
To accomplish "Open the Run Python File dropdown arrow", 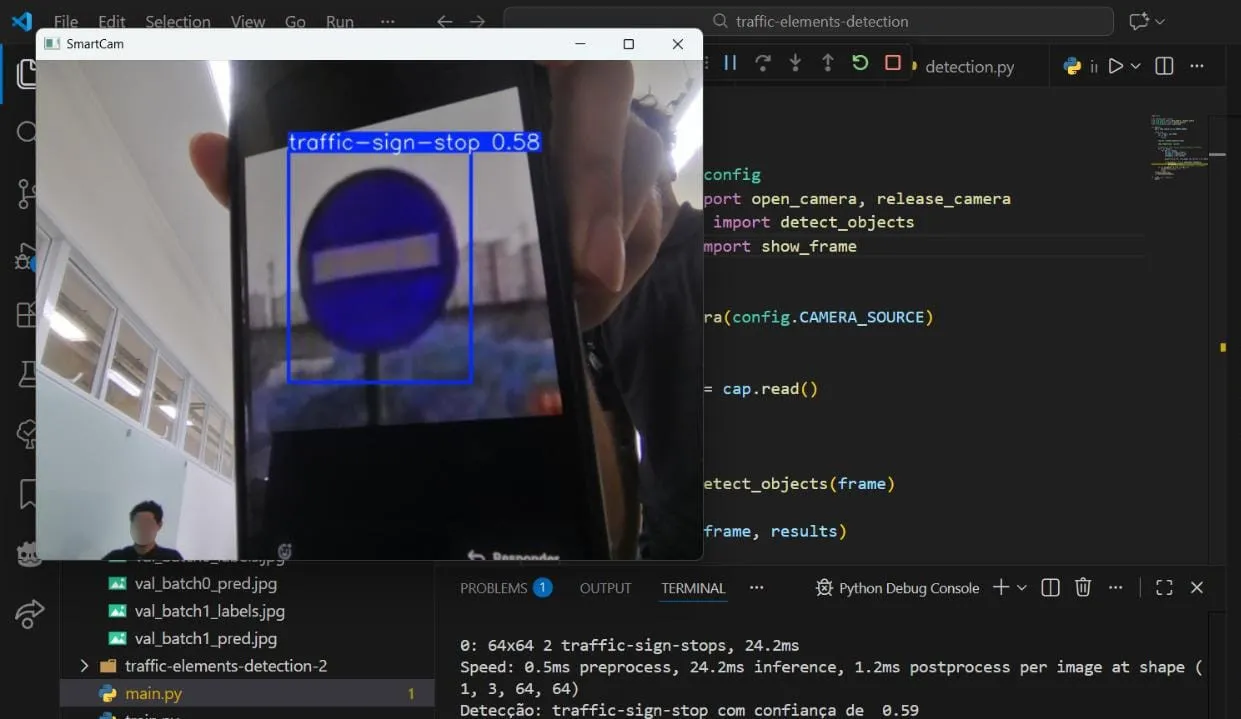I will (x=1136, y=66).
